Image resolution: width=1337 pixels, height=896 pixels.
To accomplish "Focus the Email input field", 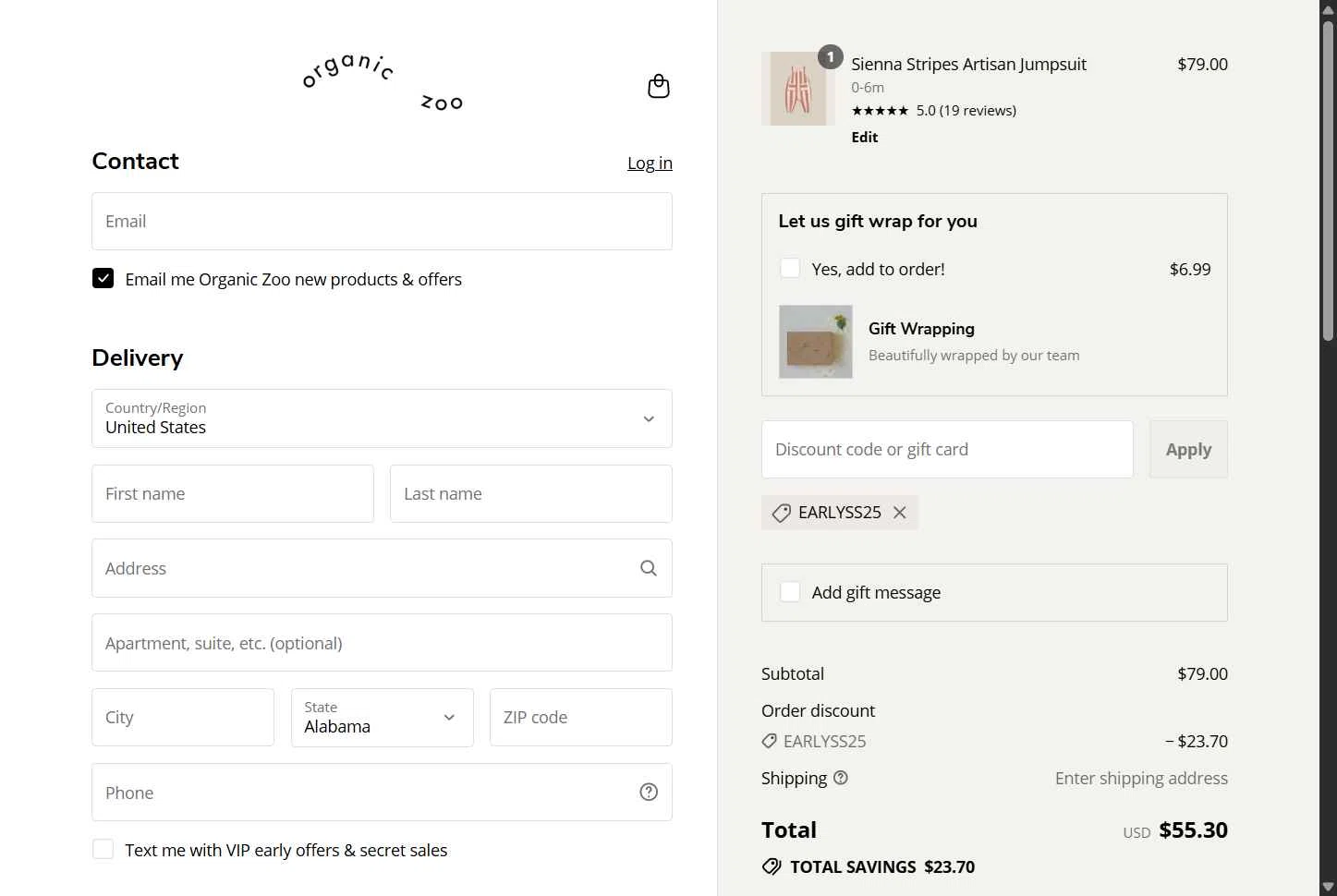I will point(382,222).
